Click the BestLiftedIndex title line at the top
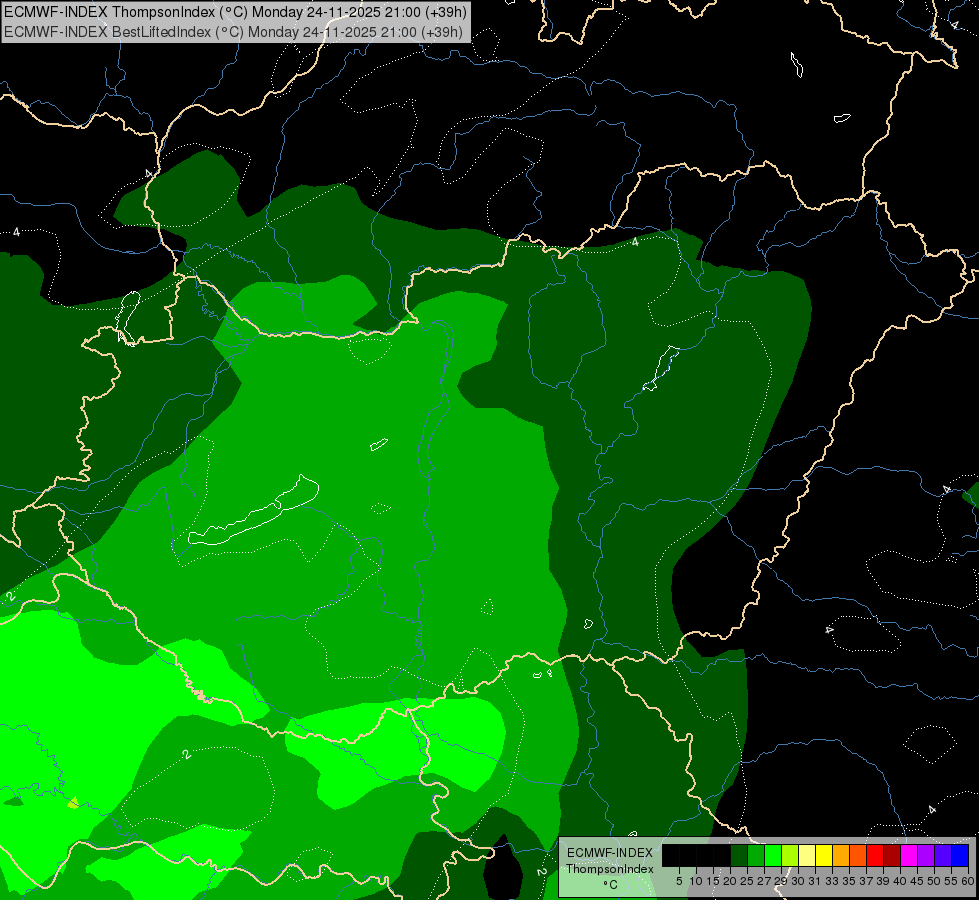Image resolution: width=979 pixels, height=900 pixels. pyautogui.click(x=234, y=32)
